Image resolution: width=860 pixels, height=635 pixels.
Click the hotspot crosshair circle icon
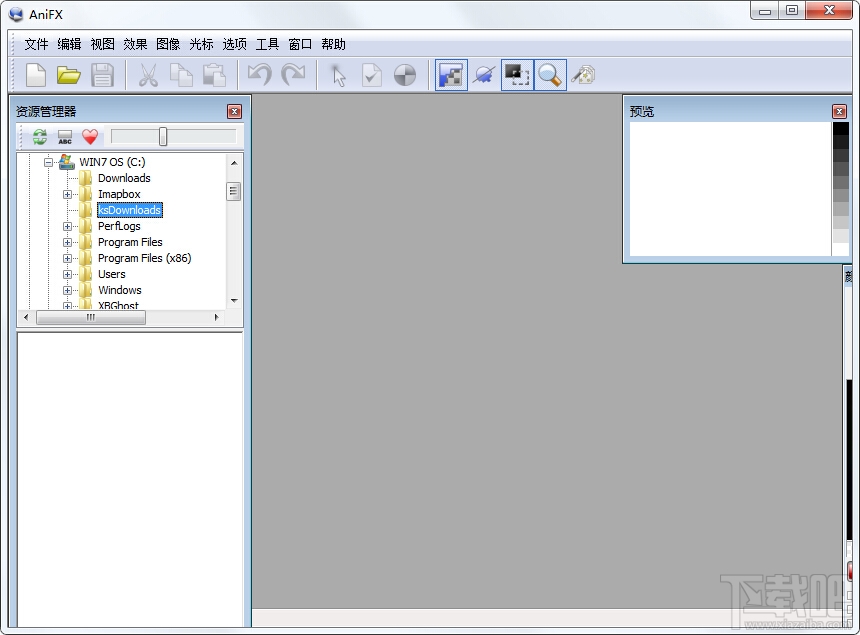405,75
